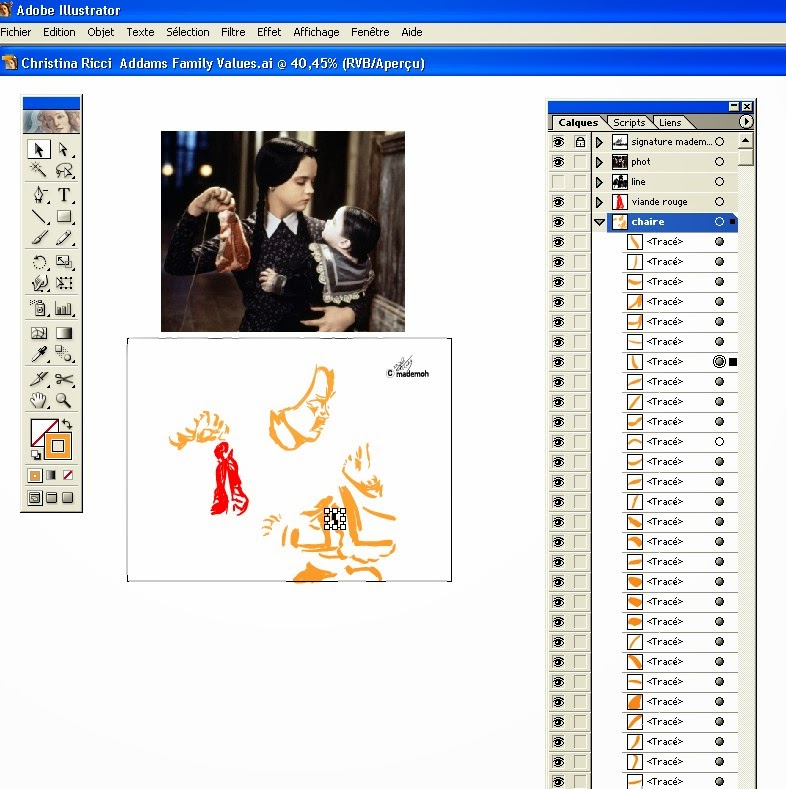
Task: Select the black arrow Selection tool
Action: [x=39, y=149]
